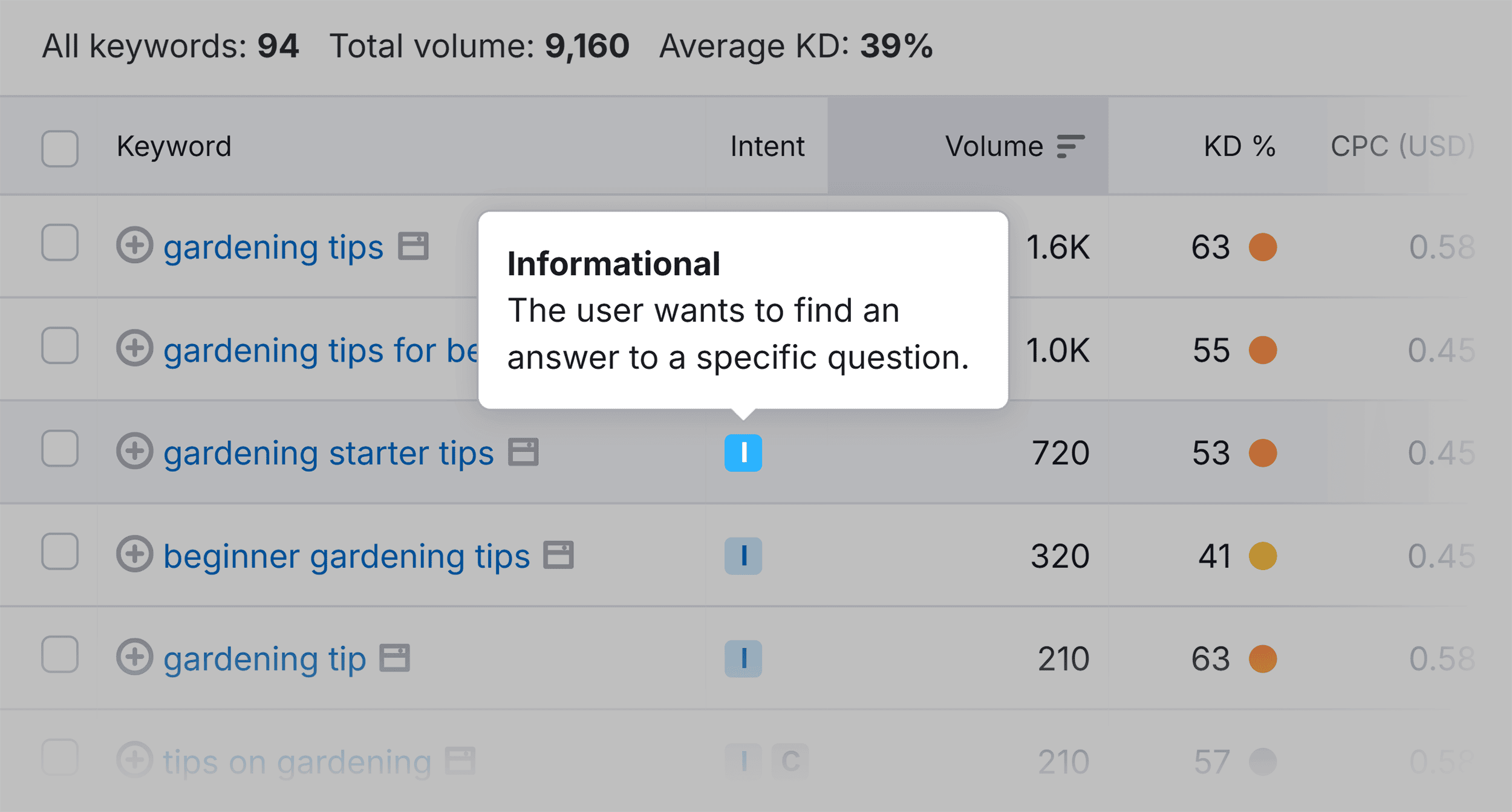Screen dimensions: 1512x812
Task: Click the Informational intent badge for gardening starter tips
Action: click(743, 452)
